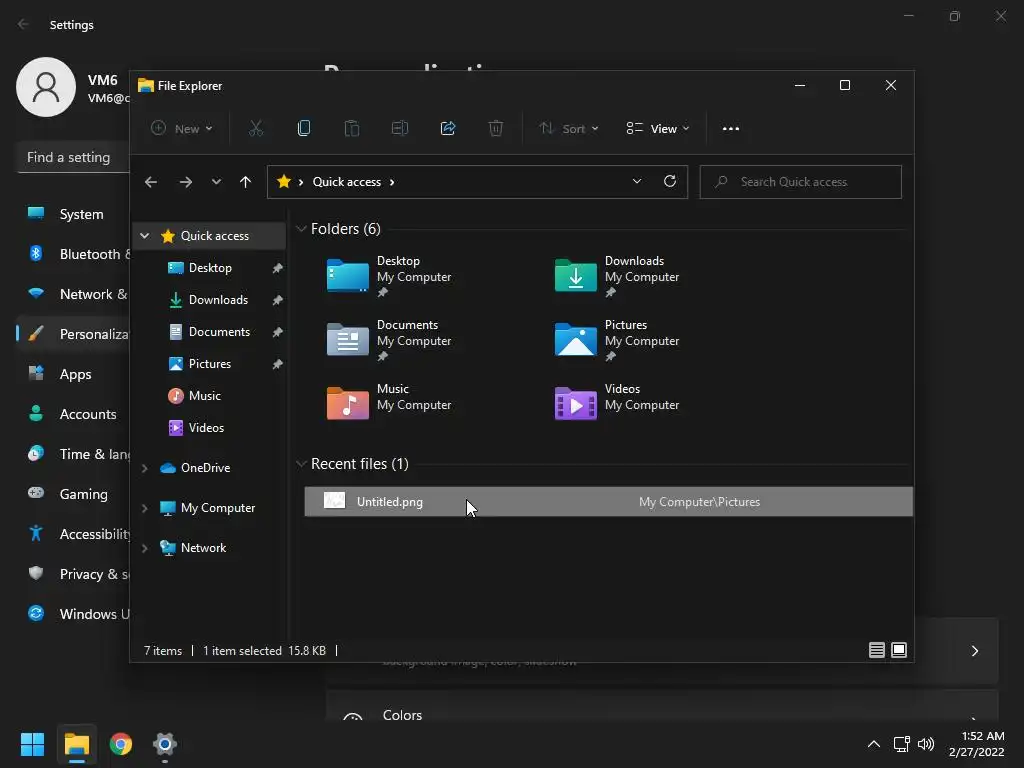This screenshot has width=1024, height=768.
Task: Open the Documents folder tile
Action: (389, 340)
